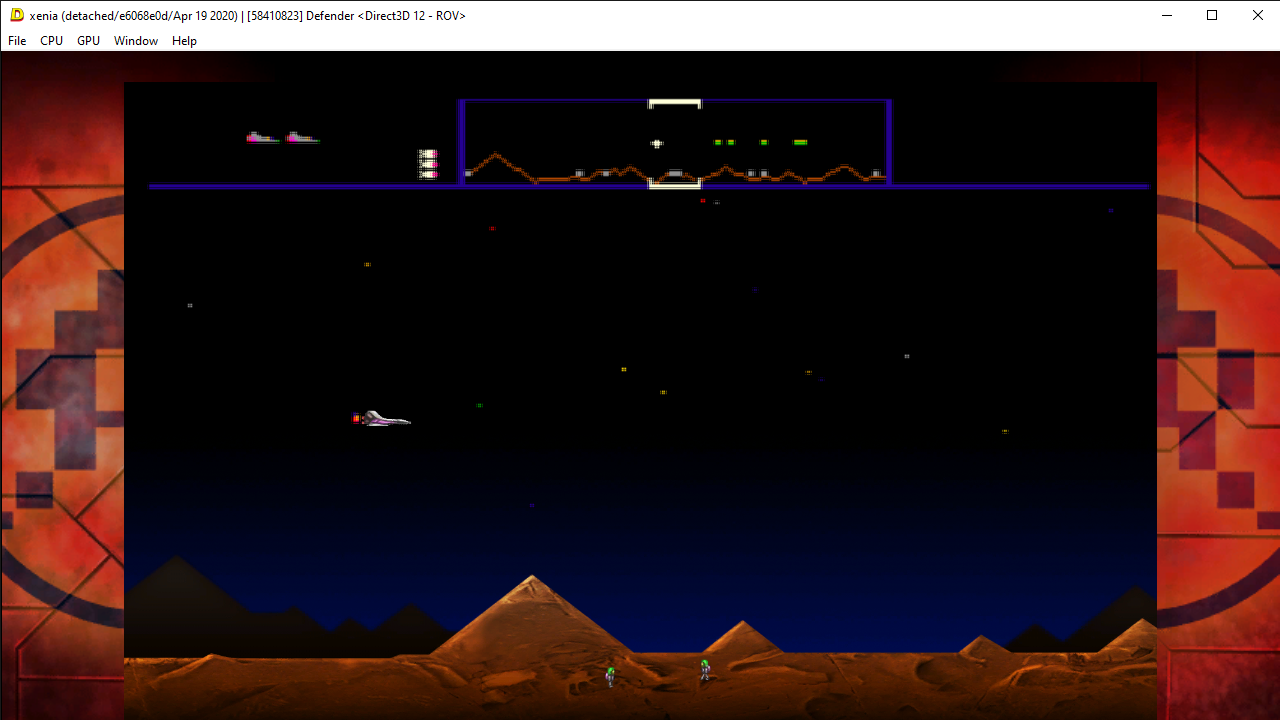1280x720 pixels.
Task: Open the Window menu
Action: 135,41
